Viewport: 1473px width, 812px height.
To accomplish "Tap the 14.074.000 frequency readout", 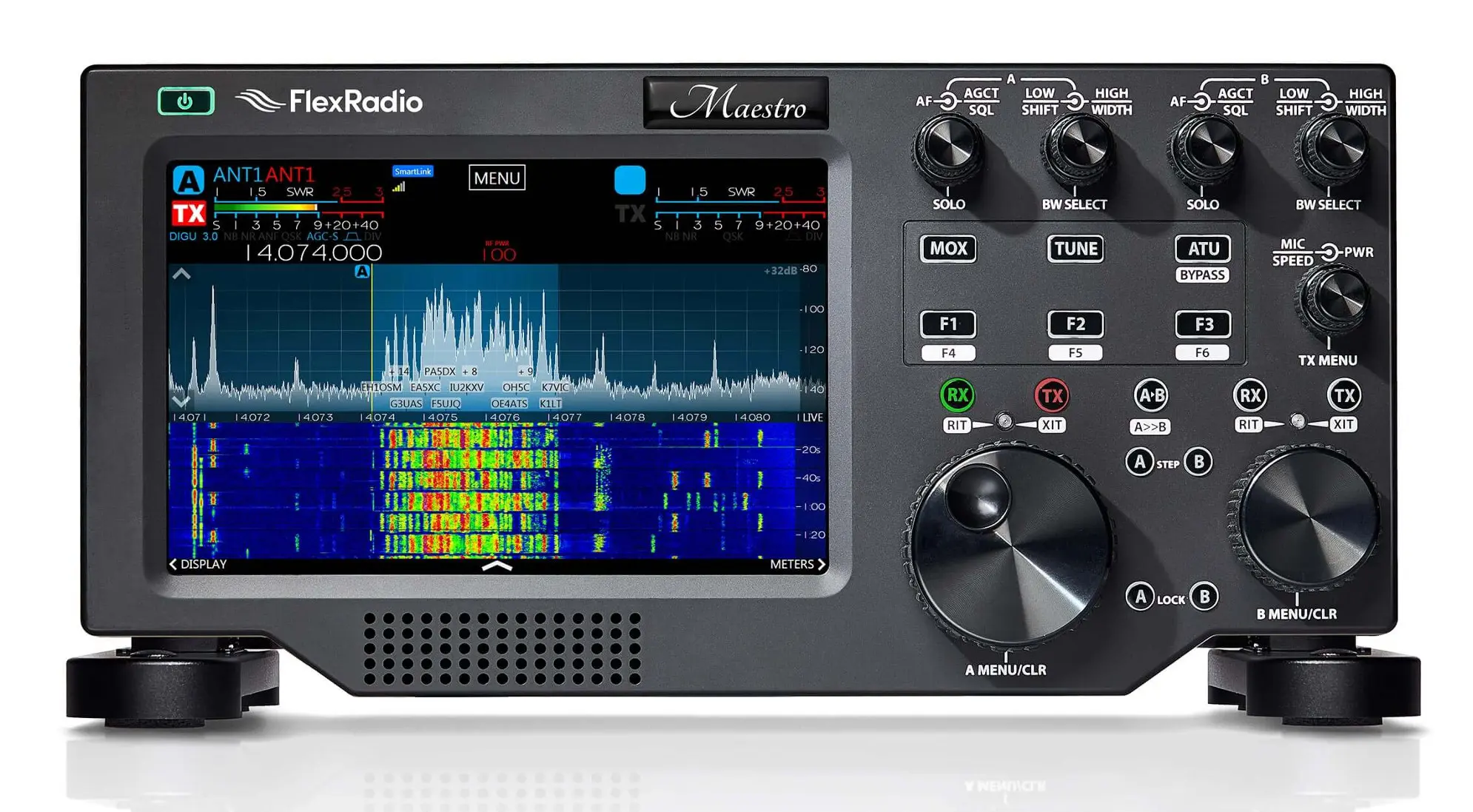I will click(313, 253).
